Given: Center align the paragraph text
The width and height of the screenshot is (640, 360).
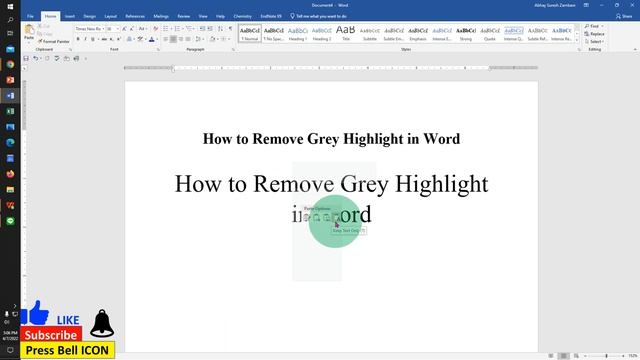Looking at the screenshot, I should 173,39.
